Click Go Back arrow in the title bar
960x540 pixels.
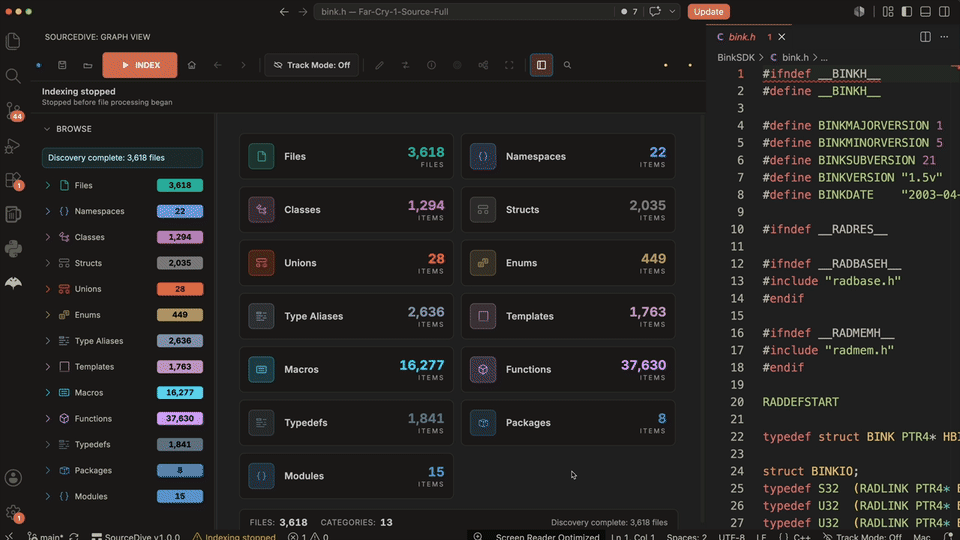tap(284, 12)
